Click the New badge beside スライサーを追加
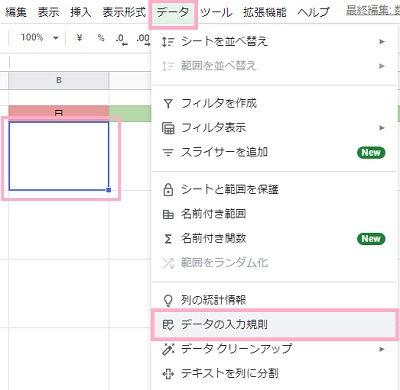Screen dimensions: 400x390 (x=371, y=152)
